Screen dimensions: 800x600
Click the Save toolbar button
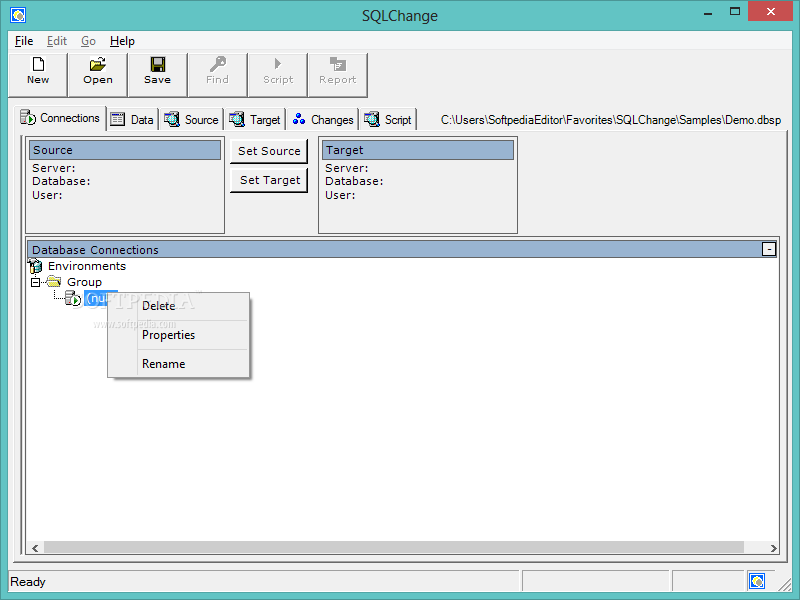click(157, 74)
